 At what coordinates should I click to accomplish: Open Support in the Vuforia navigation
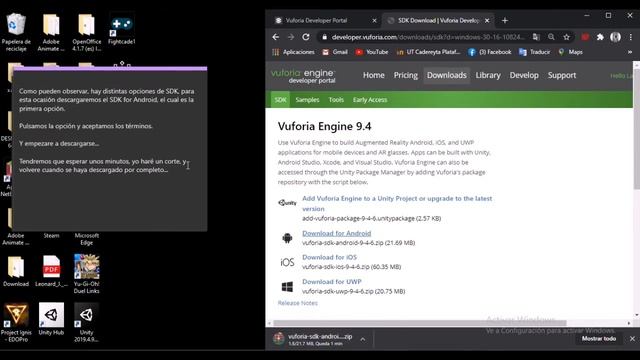[562, 75]
